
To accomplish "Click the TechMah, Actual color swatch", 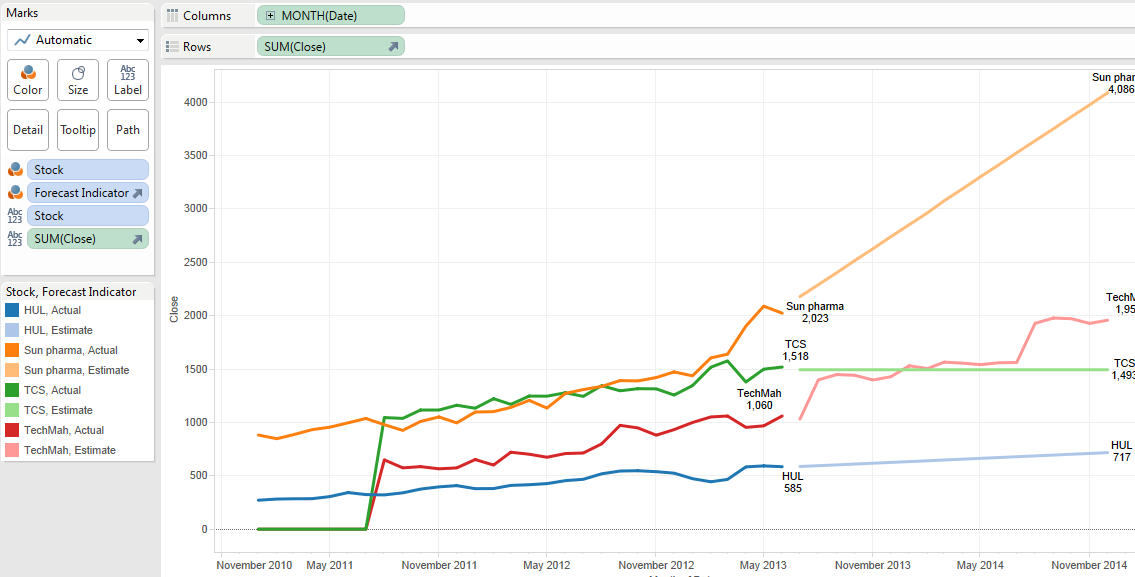I will 12,430.
